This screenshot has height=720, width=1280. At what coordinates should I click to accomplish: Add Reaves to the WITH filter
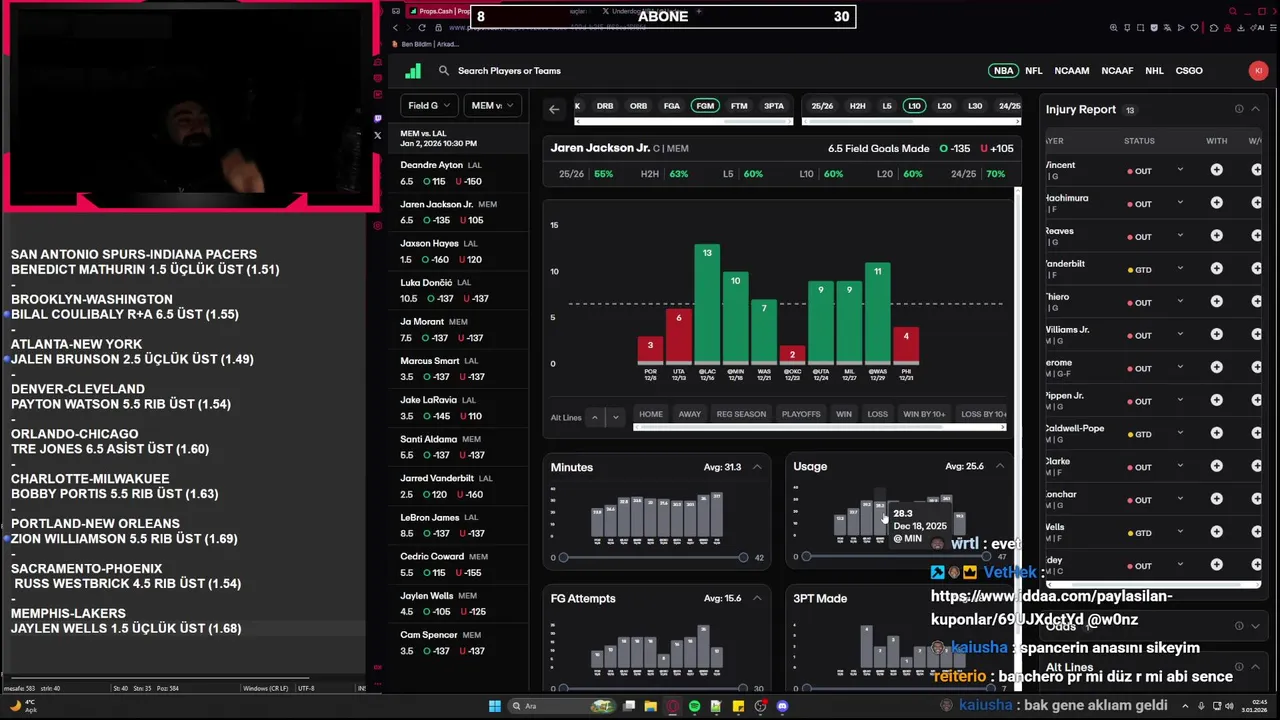(1216, 236)
